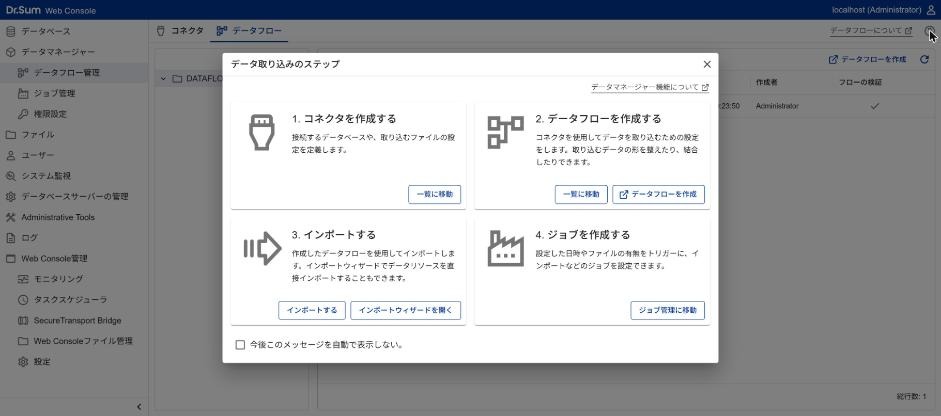Click the タスクスケジューラ clock icon
Screen dimensions: 941x416
(x=23, y=300)
